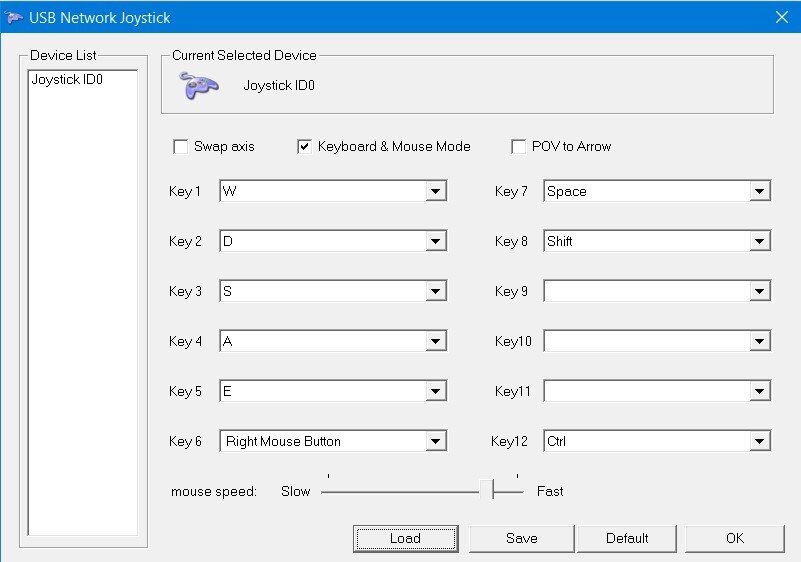Screen dimensions: 801x562
Task: Reset settings with the Default button
Action: (x=627, y=538)
